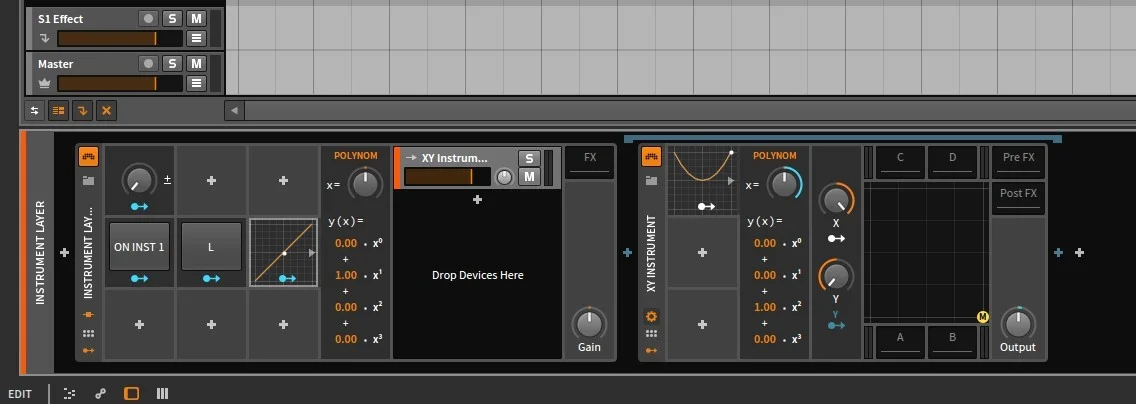Click blue Y modulation routing arrow
The height and width of the screenshot is (404, 1136).
[x=836, y=326]
